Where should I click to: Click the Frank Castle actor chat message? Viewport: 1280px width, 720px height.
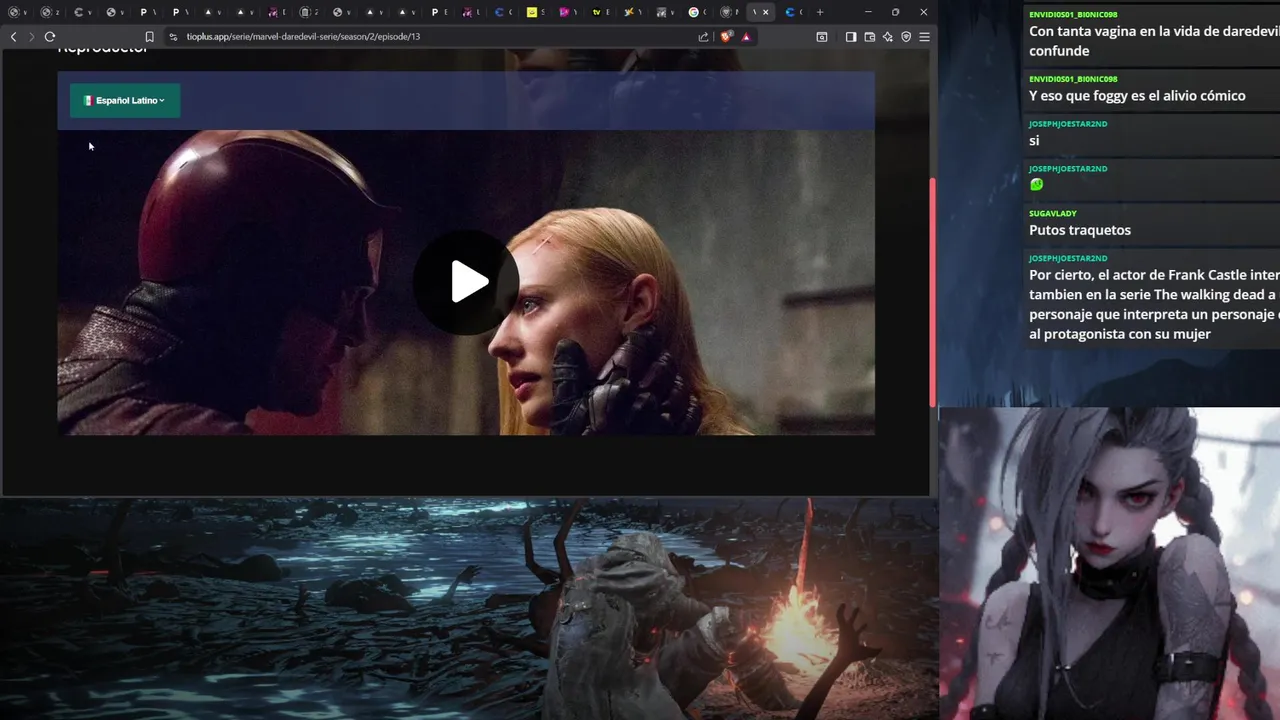pyautogui.click(x=1154, y=304)
